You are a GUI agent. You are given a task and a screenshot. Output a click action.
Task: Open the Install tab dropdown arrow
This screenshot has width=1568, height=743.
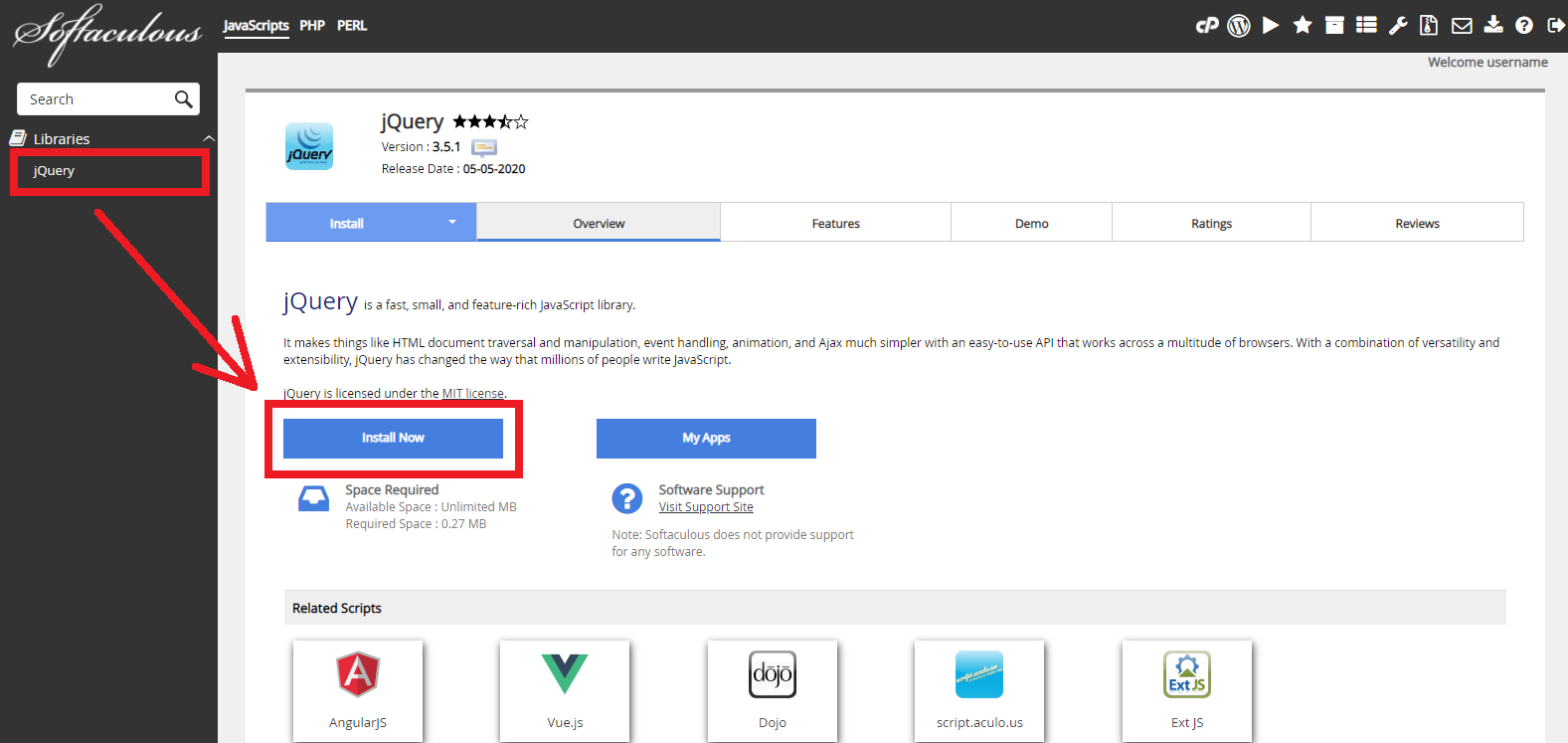[452, 223]
